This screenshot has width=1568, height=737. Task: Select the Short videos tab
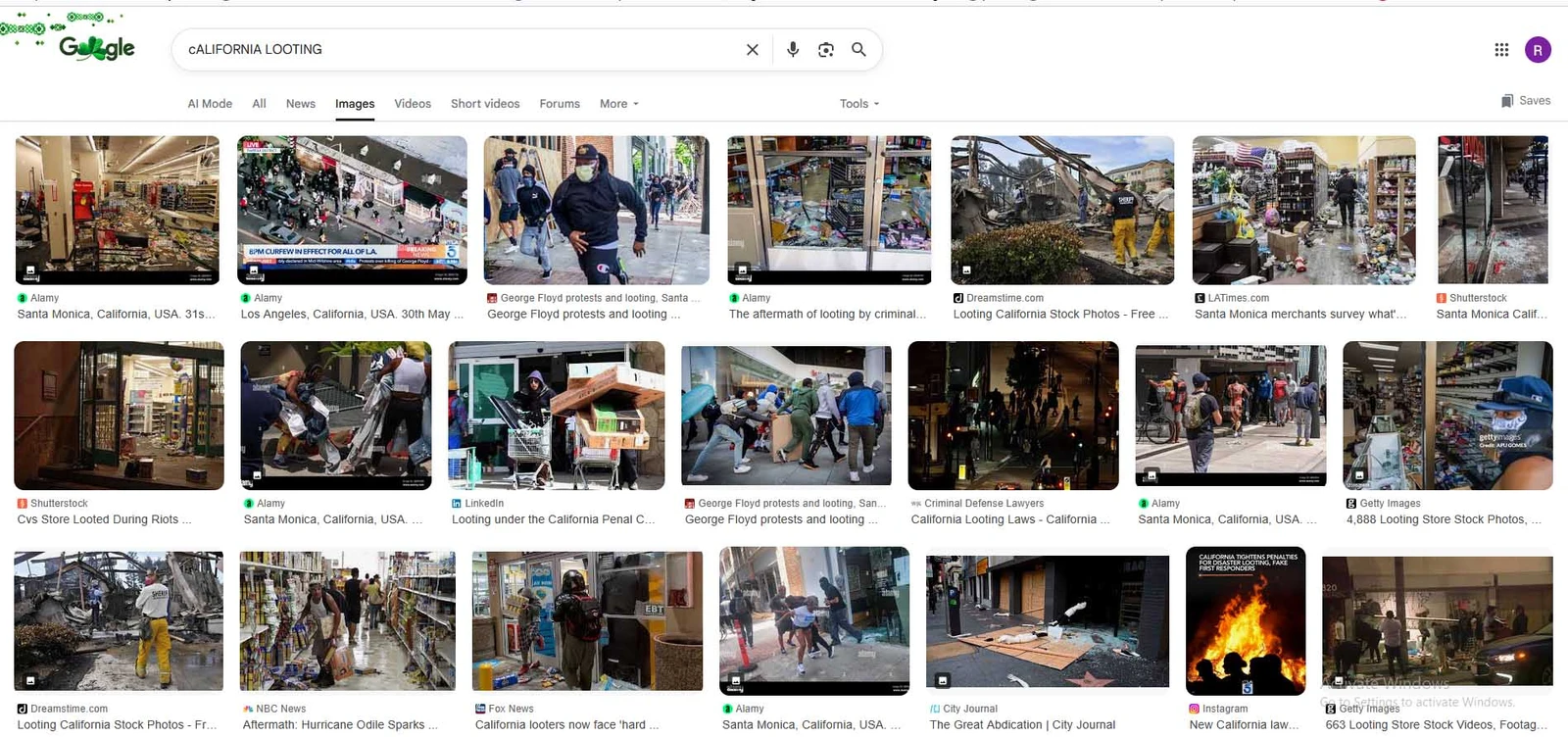(485, 104)
